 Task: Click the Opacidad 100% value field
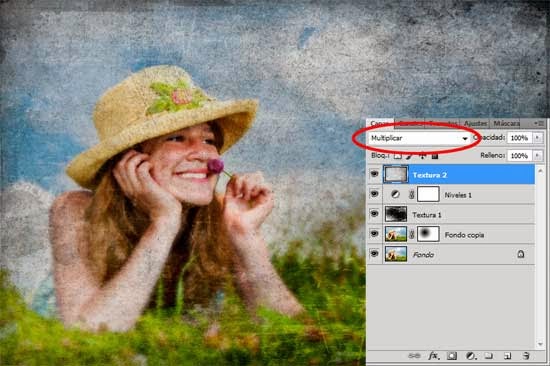(x=520, y=138)
